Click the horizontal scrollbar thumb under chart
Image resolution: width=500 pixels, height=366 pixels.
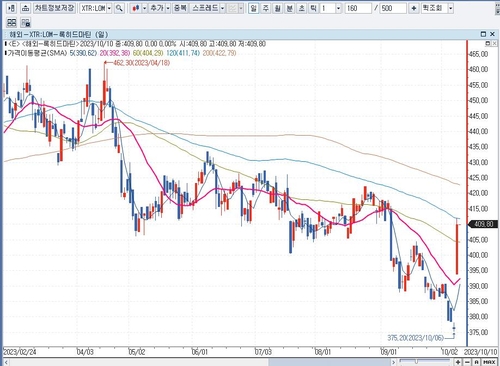point(328,362)
